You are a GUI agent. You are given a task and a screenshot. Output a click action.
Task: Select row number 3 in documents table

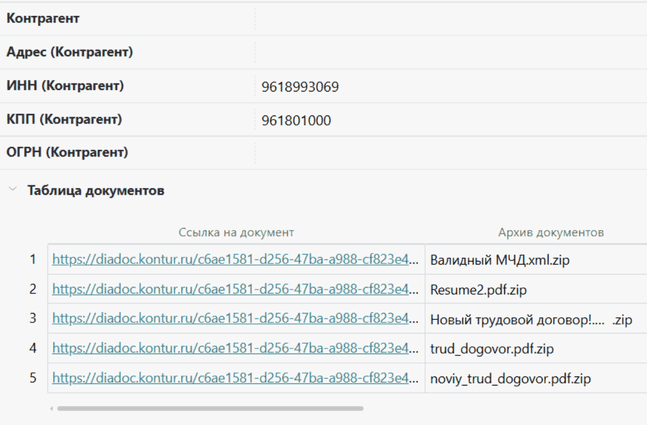coord(32,319)
